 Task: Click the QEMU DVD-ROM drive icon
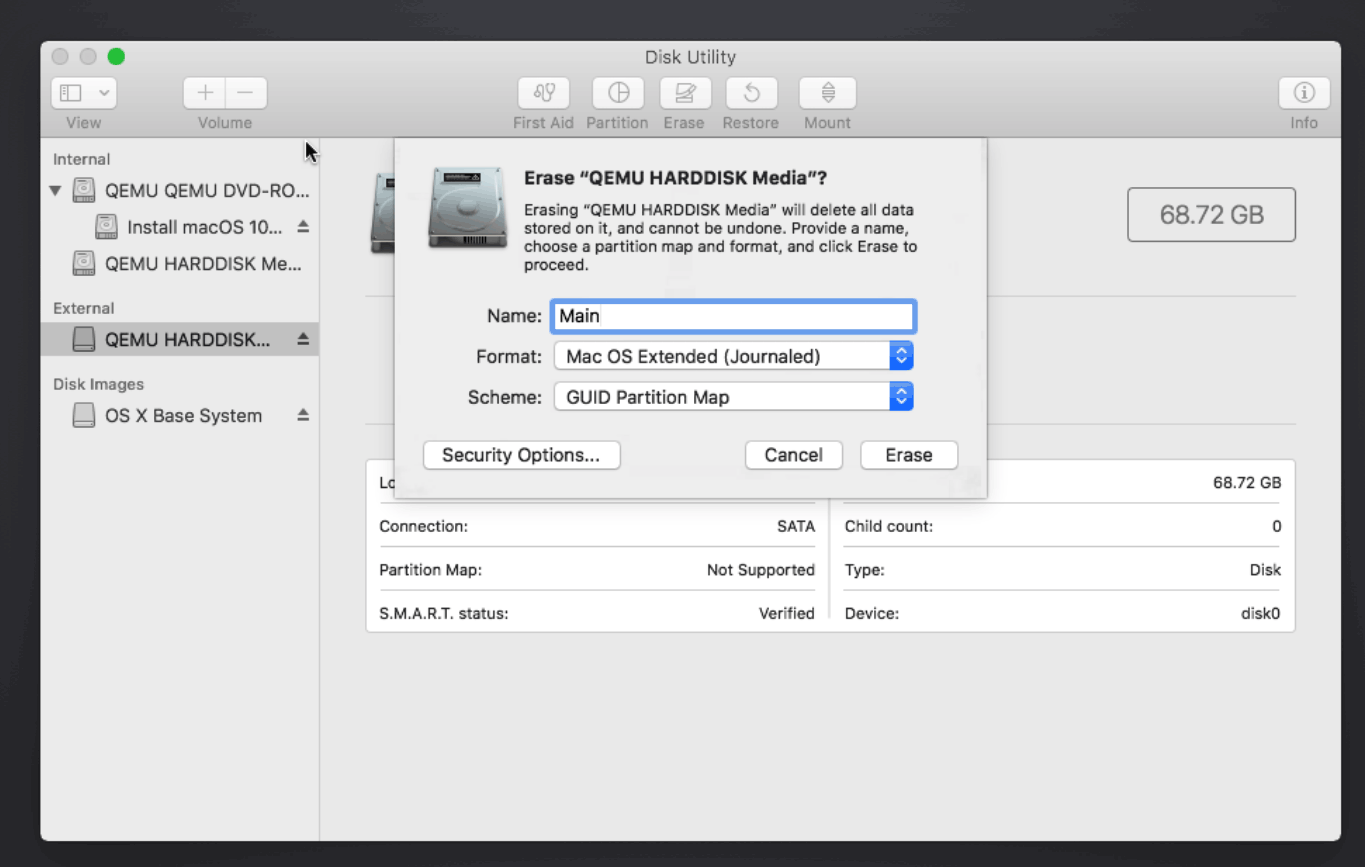pos(84,190)
